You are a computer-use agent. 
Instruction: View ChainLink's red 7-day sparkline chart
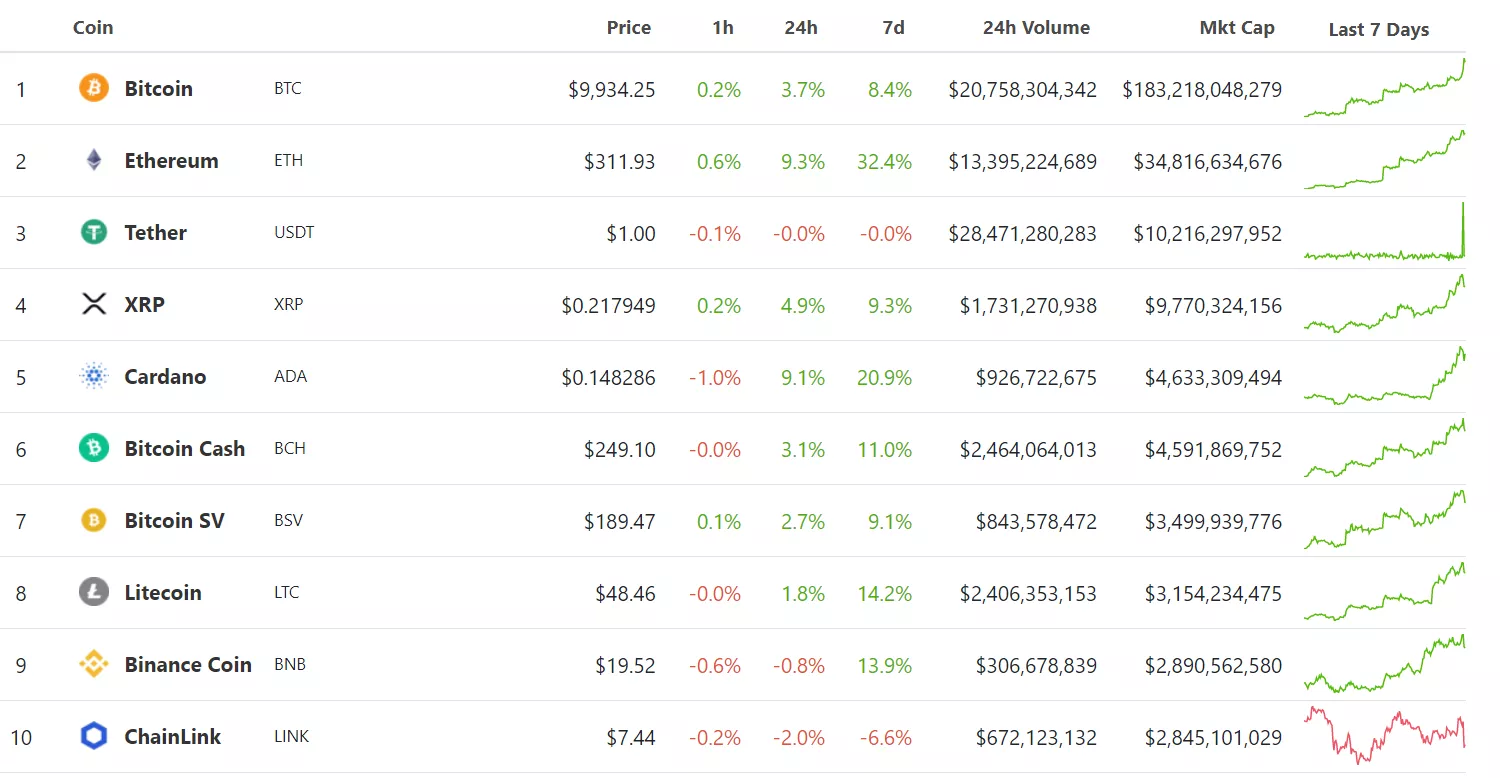(1384, 735)
